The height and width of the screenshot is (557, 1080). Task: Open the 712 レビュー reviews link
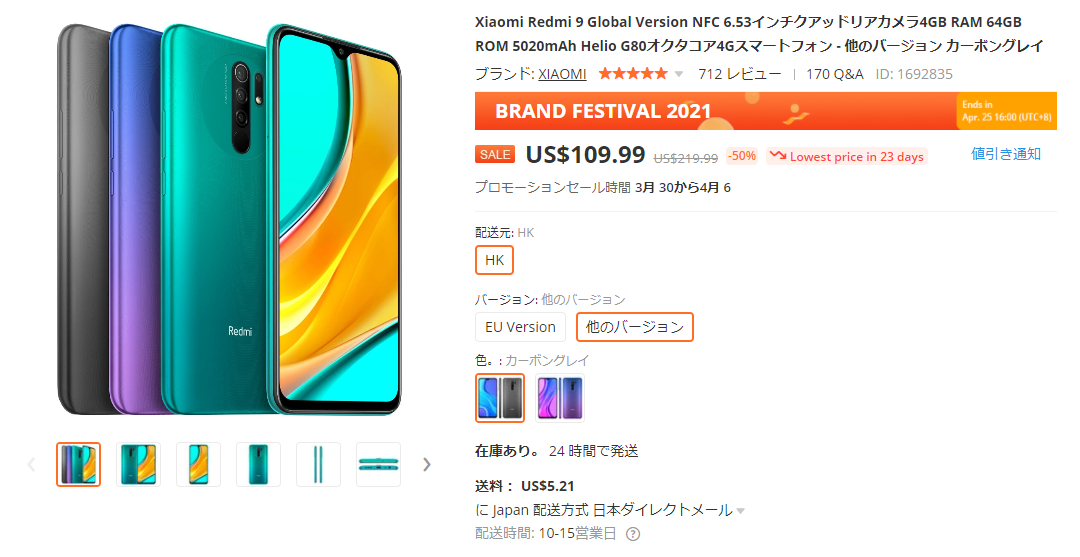pos(740,74)
